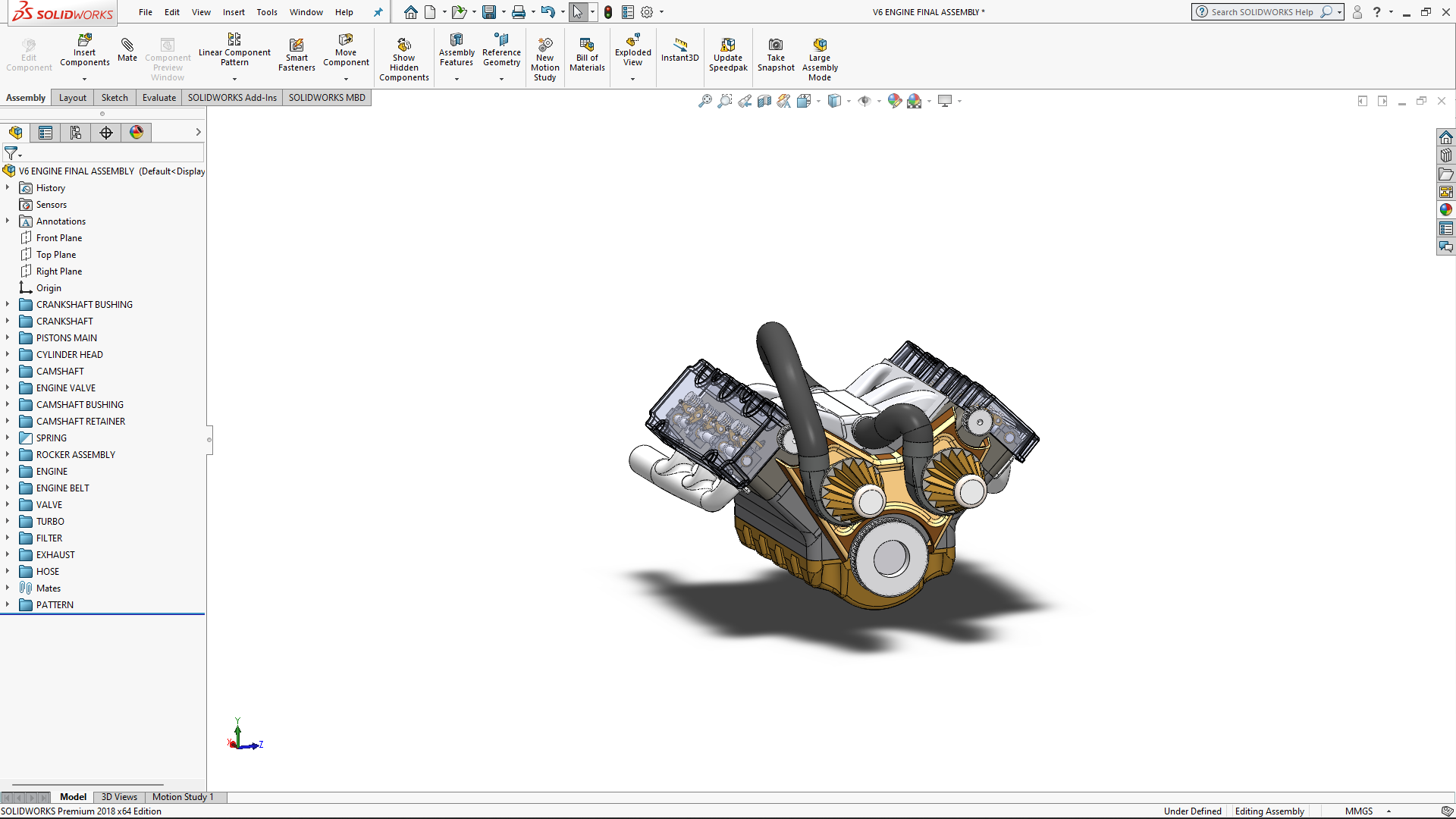Switch to the Evaluate tab
This screenshot has width=1456, height=819.
[159, 98]
